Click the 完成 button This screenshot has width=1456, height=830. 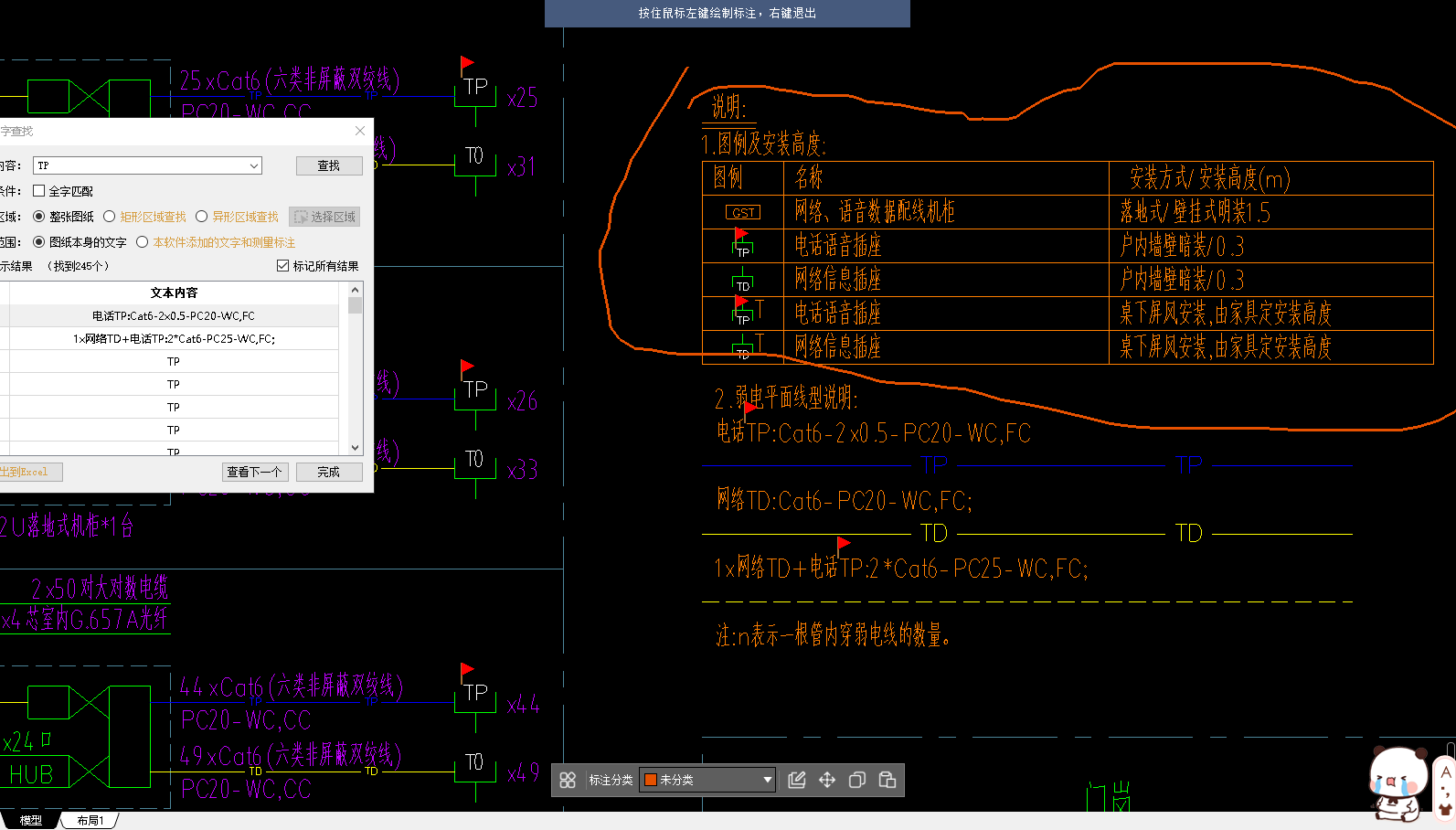(329, 472)
